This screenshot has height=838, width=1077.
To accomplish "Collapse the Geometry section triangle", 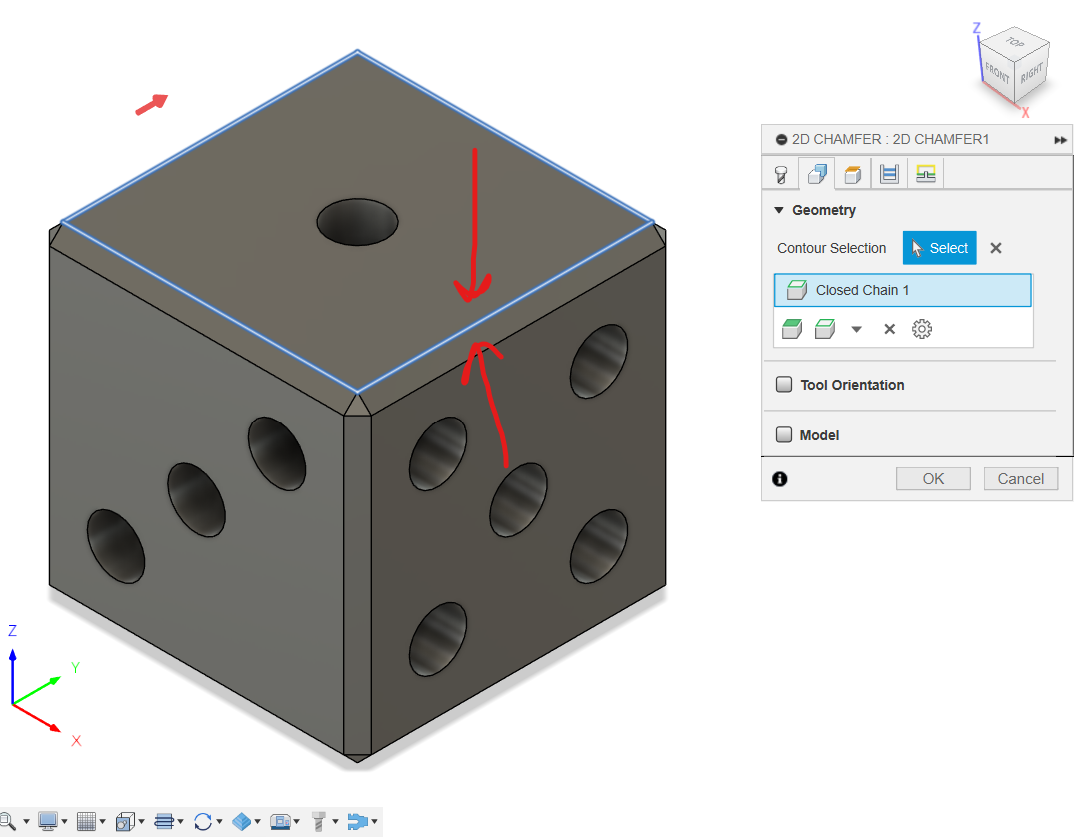I will coord(779,210).
